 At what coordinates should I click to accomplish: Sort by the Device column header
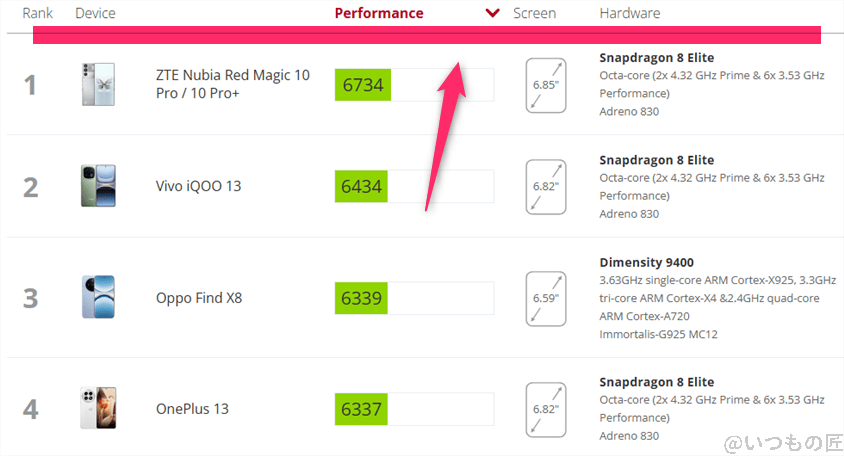[95, 14]
